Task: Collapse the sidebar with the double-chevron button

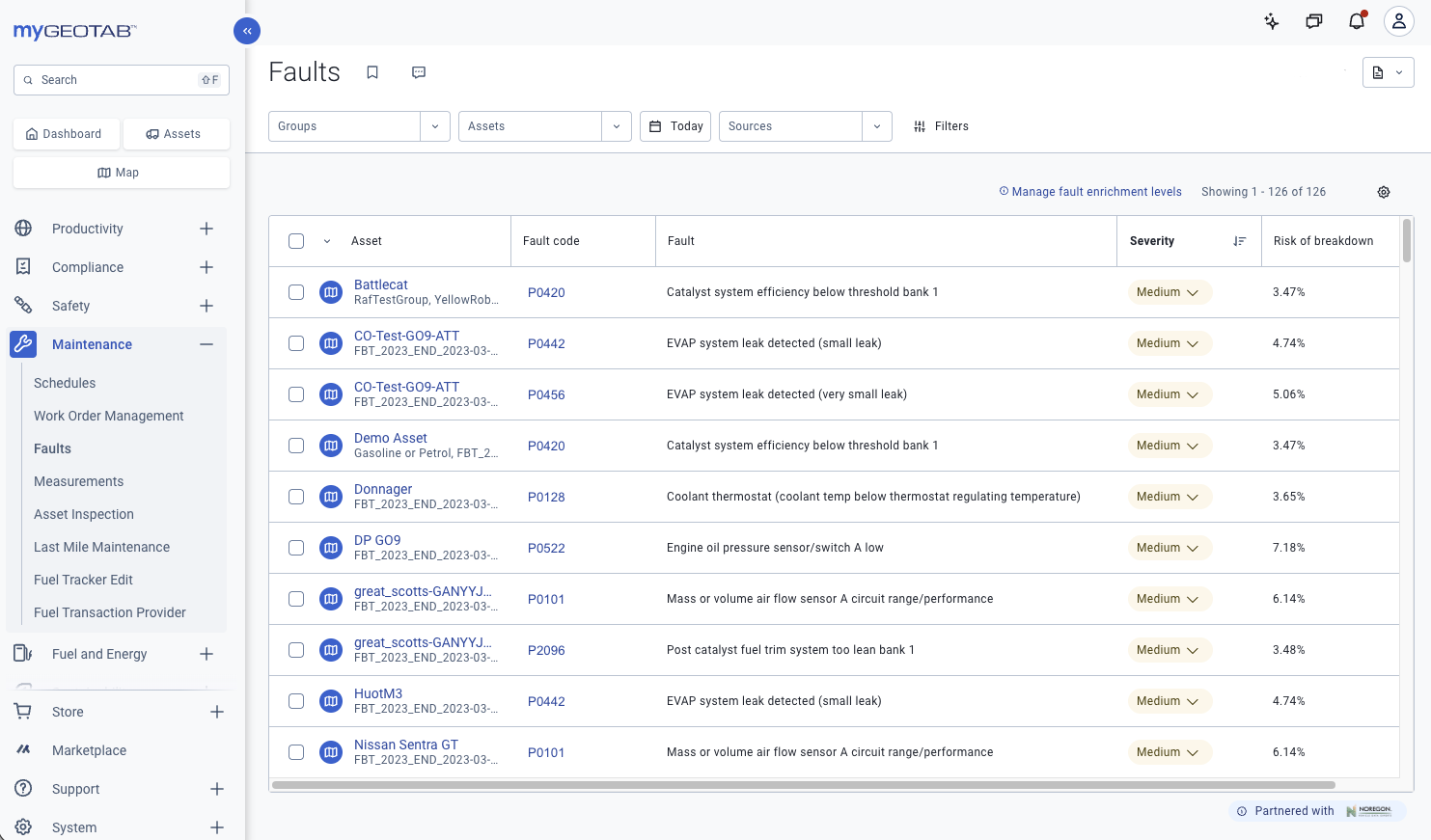Action: (x=247, y=30)
